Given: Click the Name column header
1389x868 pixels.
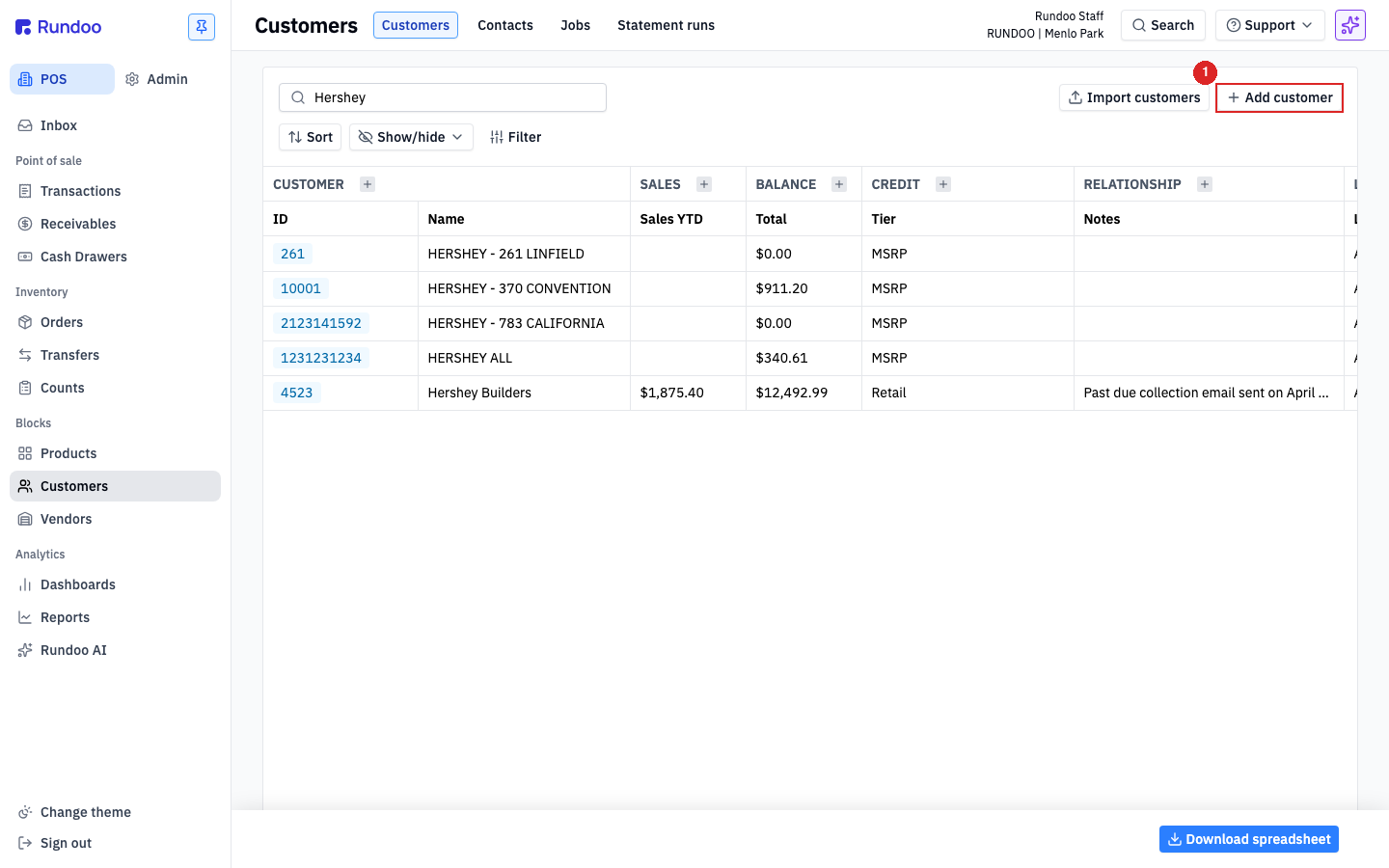Looking at the screenshot, I should pyautogui.click(x=524, y=219).
